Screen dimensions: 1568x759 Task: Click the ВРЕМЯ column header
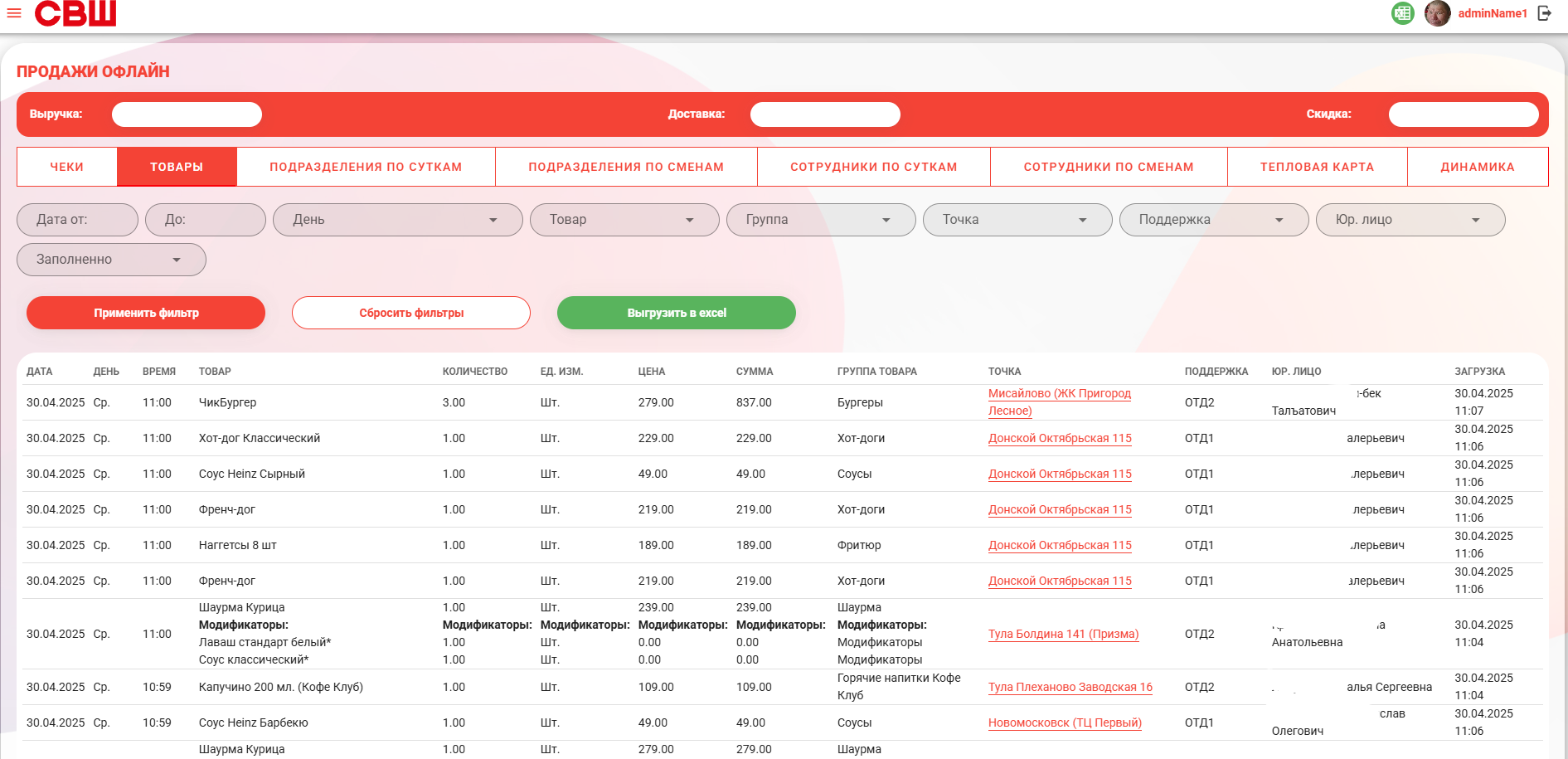pyautogui.click(x=159, y=372)
